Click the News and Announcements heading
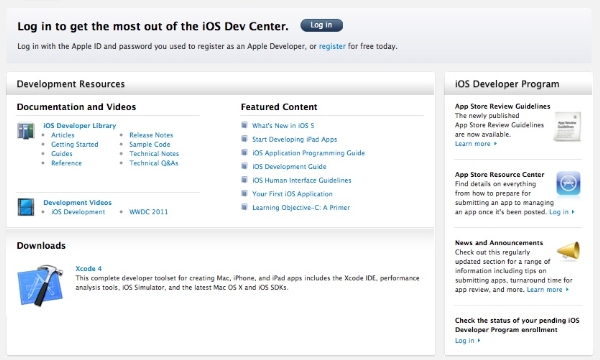Screen dimensions: 600x360 pos(499,243)
